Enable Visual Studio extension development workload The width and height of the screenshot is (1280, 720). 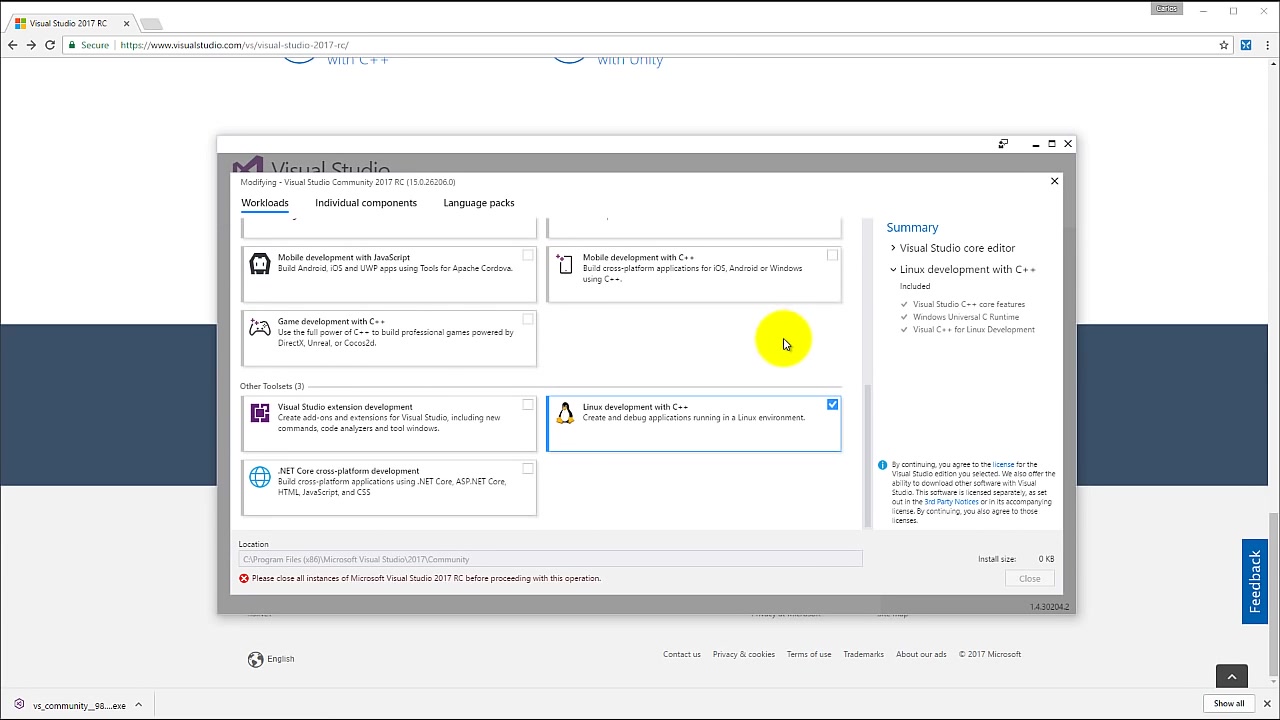(528, 405)
